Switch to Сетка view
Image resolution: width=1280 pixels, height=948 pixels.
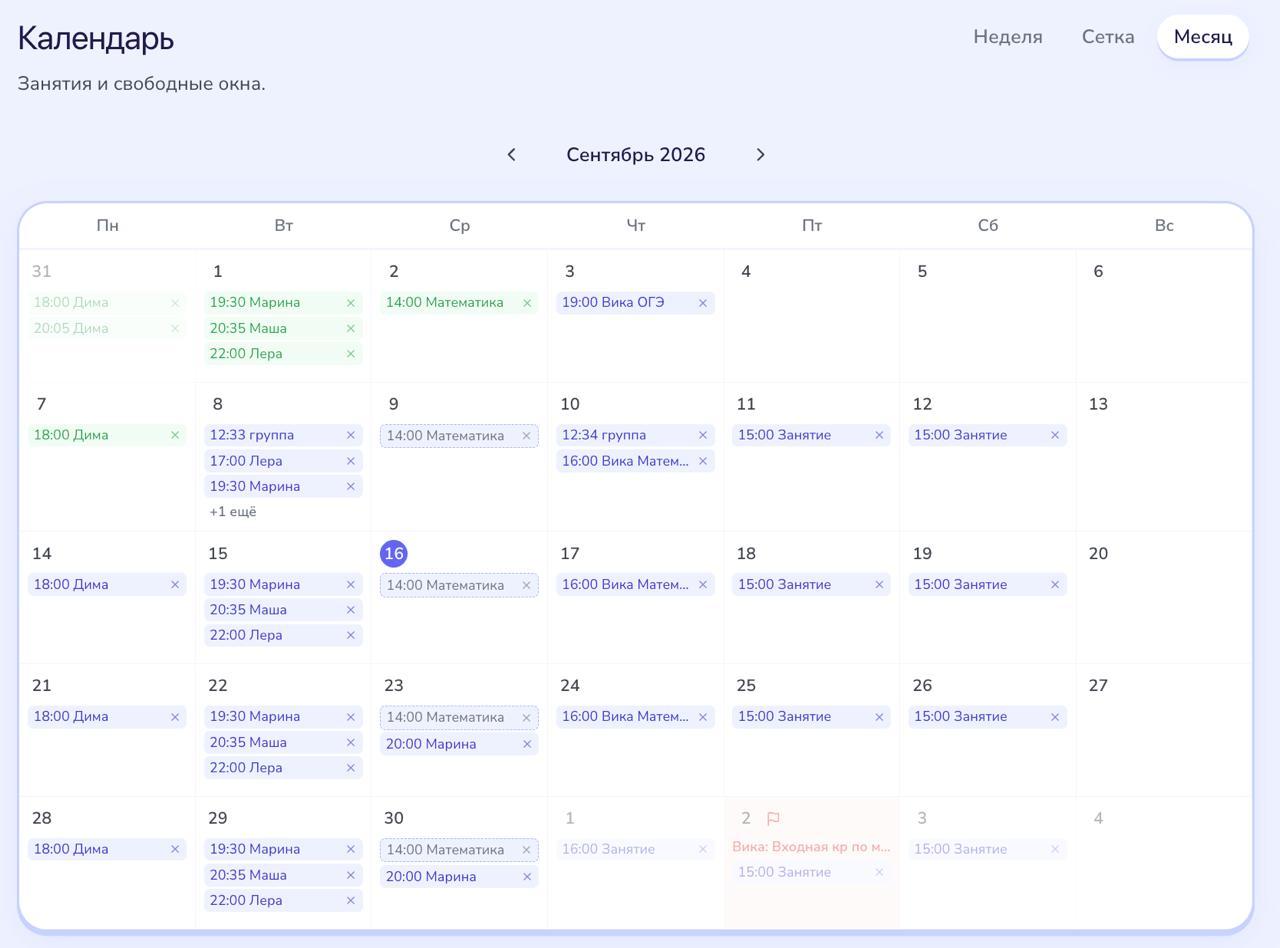tap(1108, 37)
